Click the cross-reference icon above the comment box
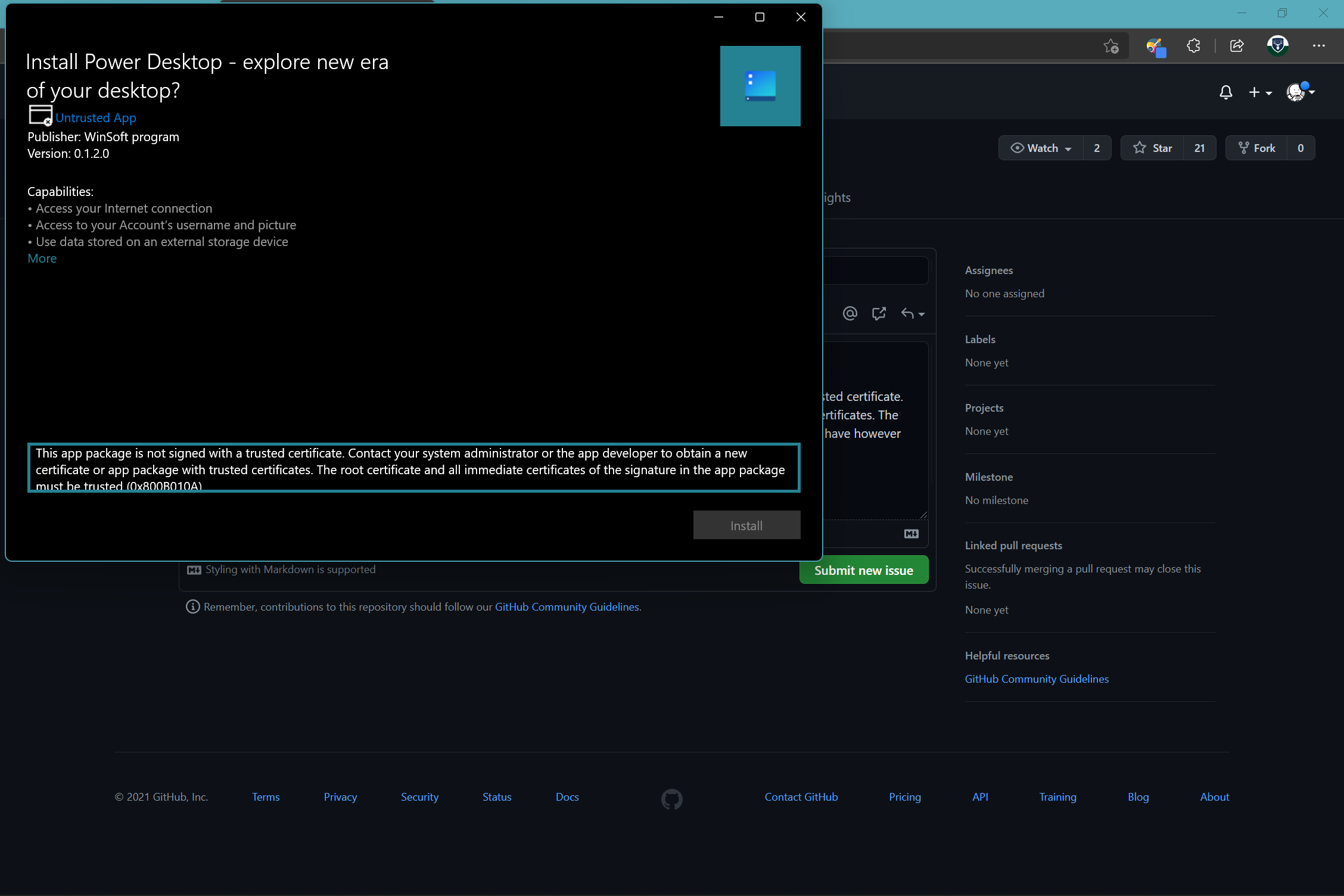 [879, 313]
